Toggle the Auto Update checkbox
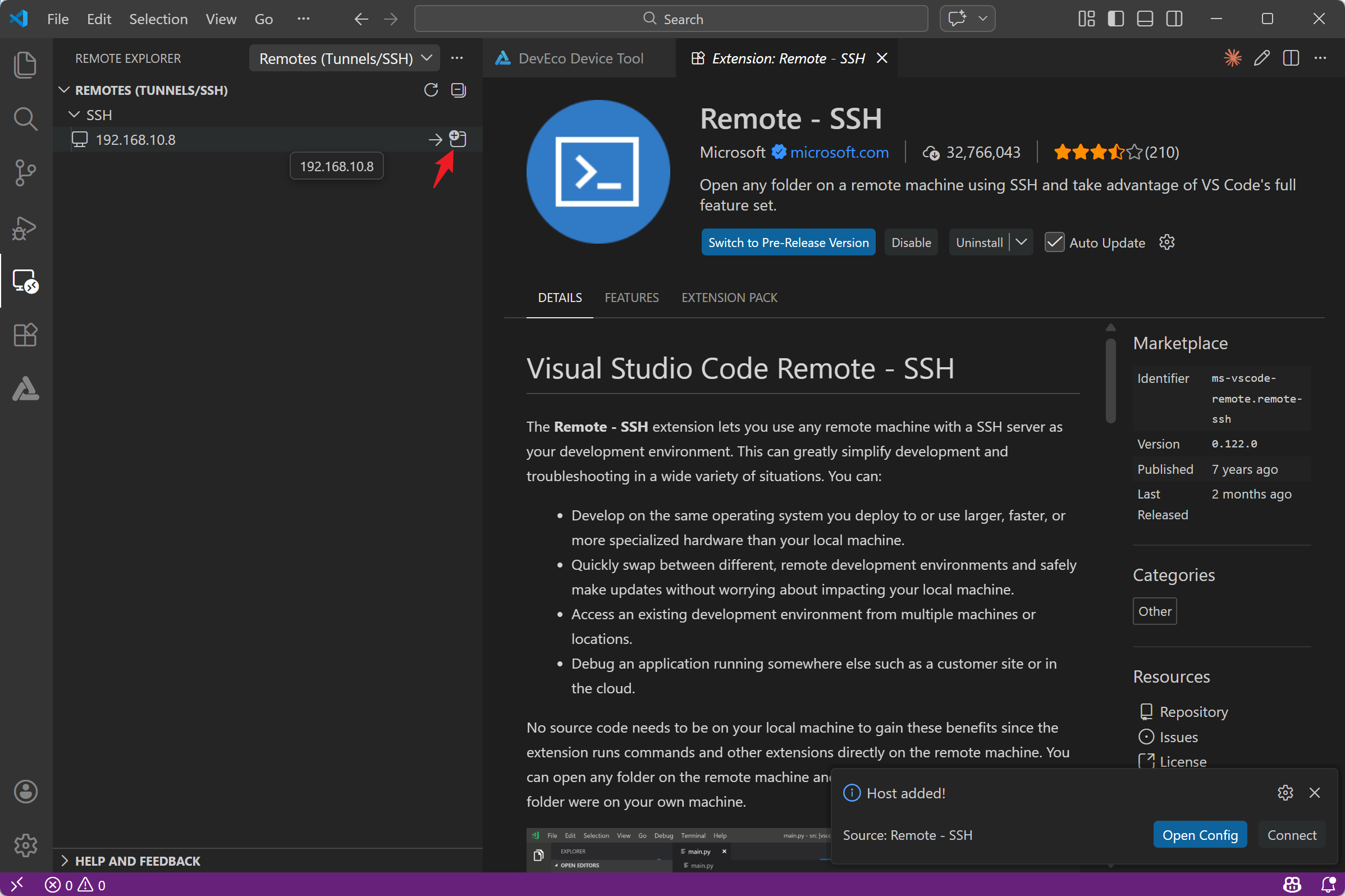This screenshot has height=896, width=1345. point(1054,243)
